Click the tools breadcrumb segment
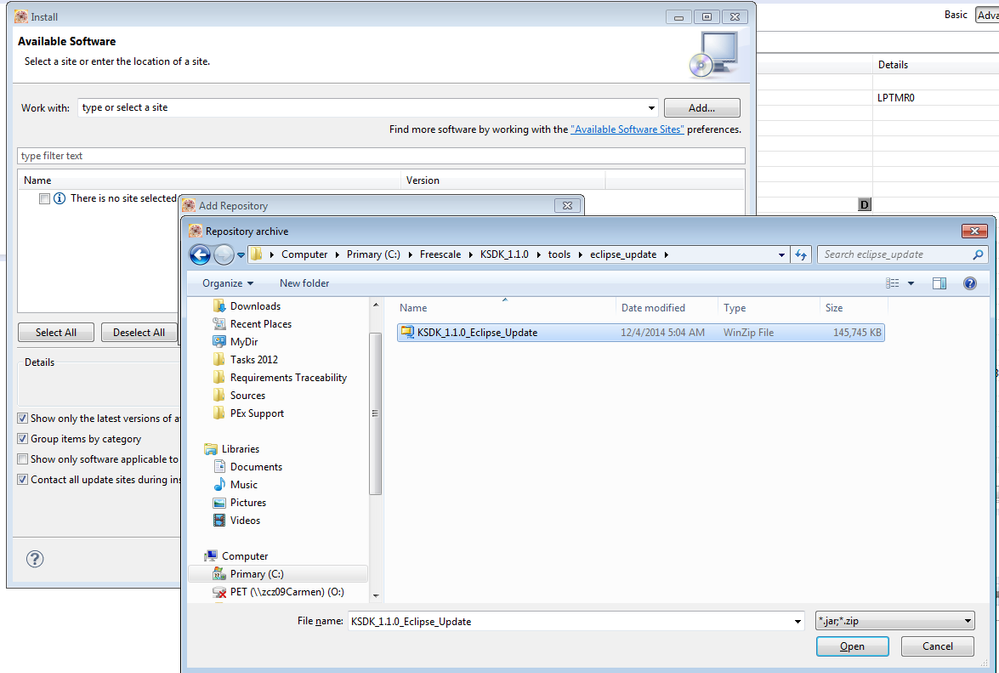Image resolution: width=999 pixels, height=673 pixels. click(559, 254)
